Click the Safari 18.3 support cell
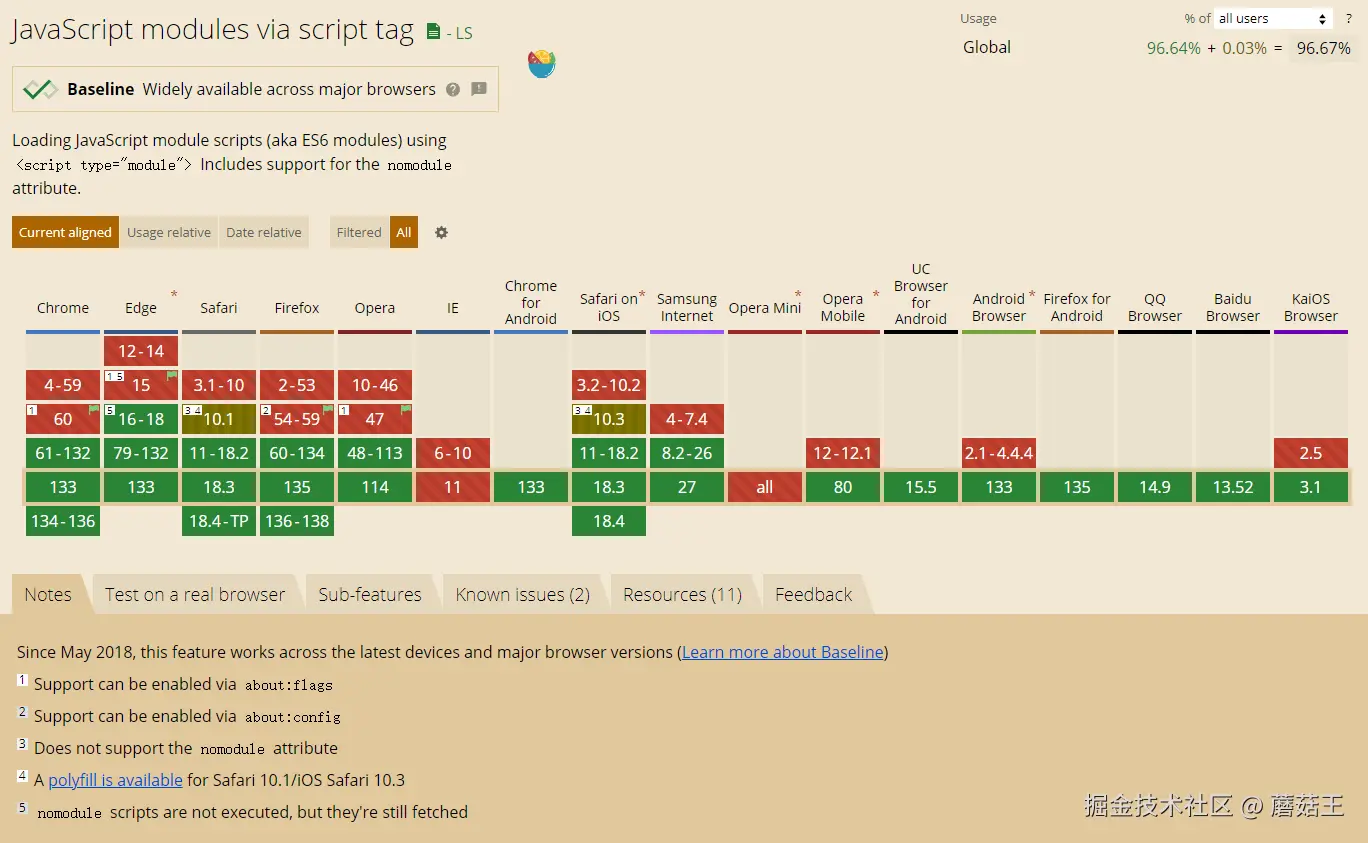The image size is (1368, 843). [219, 487]
